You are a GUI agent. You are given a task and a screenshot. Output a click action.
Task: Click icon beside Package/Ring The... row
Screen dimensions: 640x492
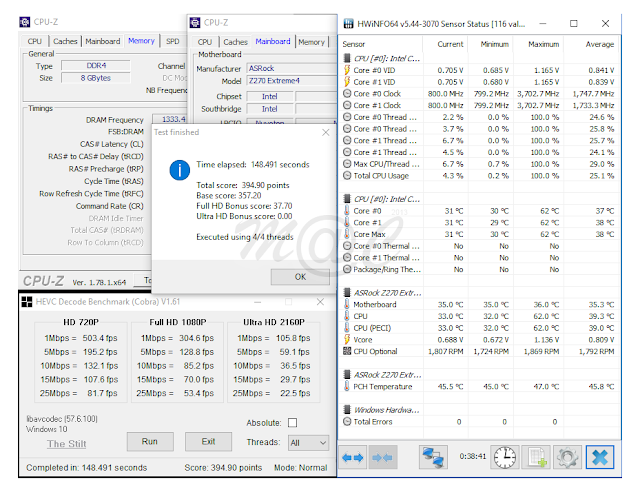pos(347,269)
